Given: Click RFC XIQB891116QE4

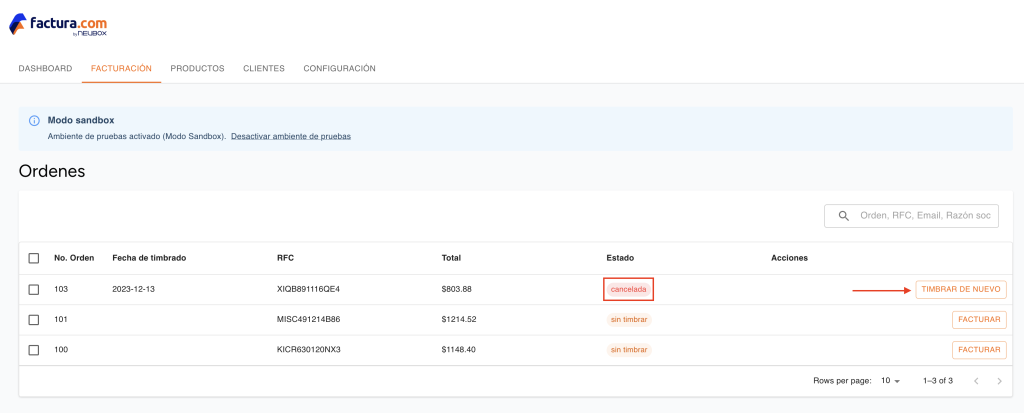Looking at the screenshot, I should 308,289.
